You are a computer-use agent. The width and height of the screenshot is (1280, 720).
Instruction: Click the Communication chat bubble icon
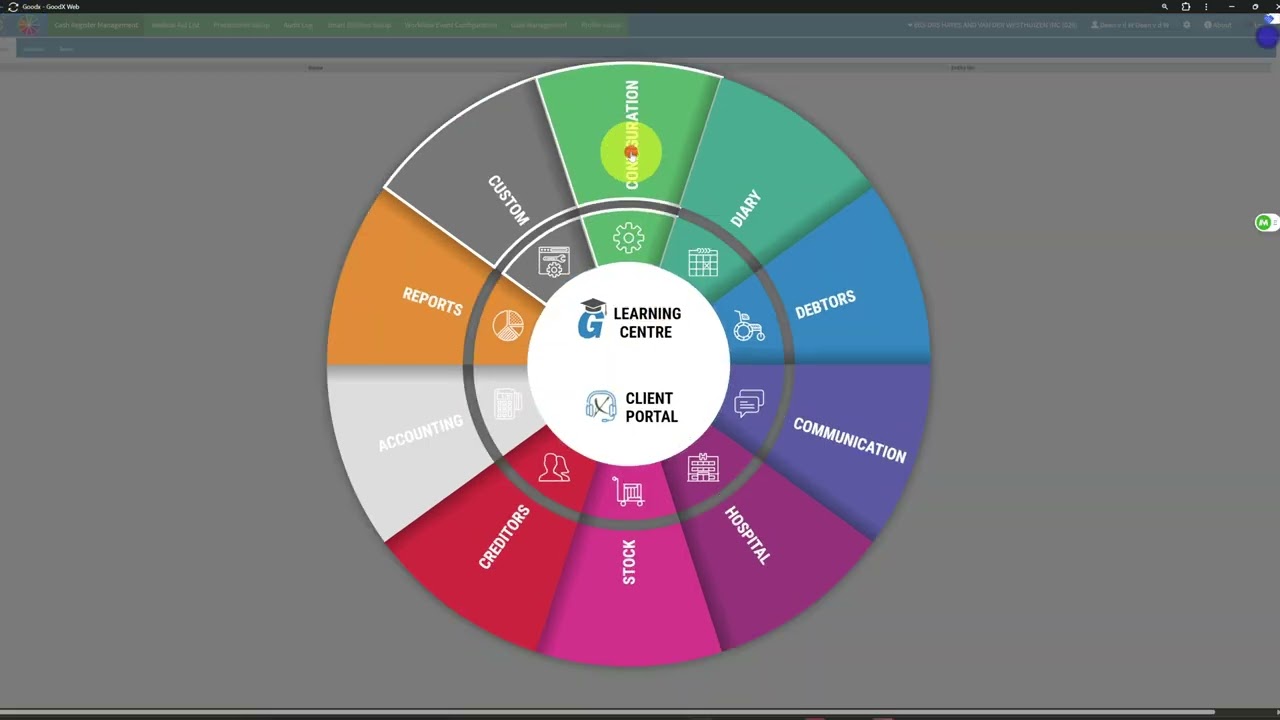point(748,404)
